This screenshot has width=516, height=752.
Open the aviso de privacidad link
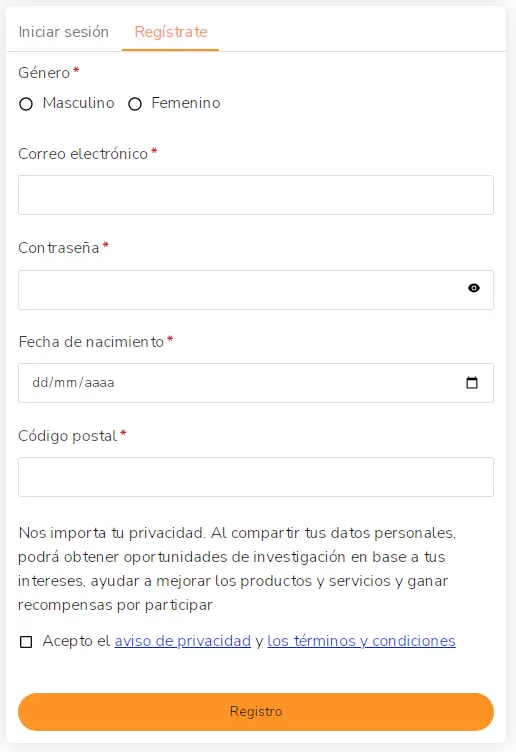[x=183, y=641]
